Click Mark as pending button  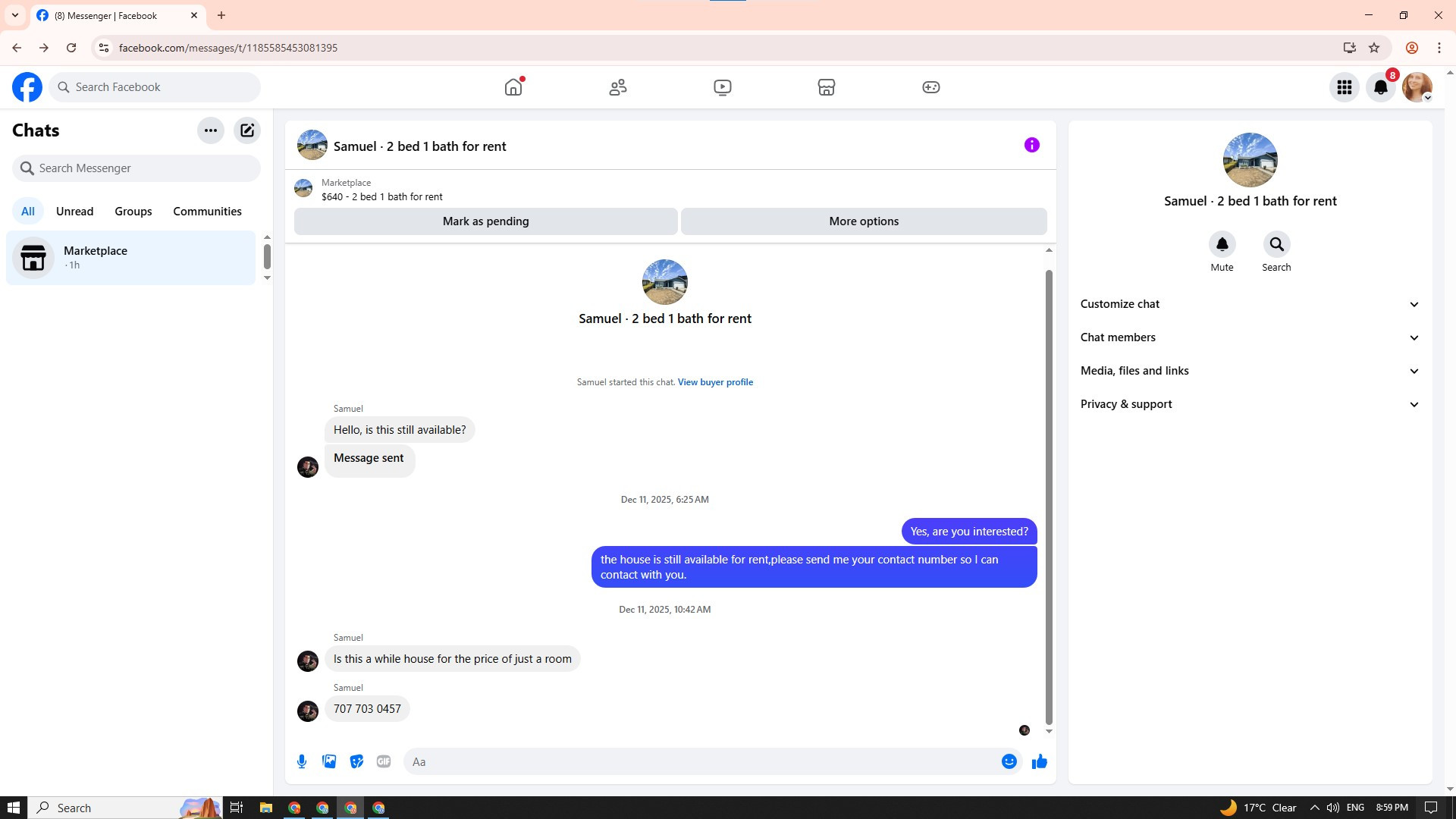pos(485,221)
